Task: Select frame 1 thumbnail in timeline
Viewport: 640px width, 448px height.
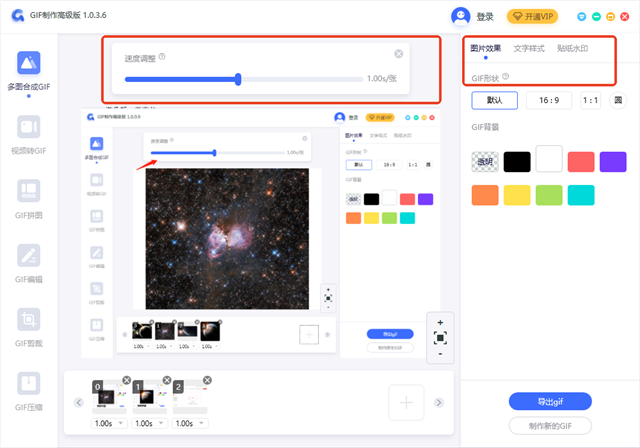Action: (x=149, y=397)
